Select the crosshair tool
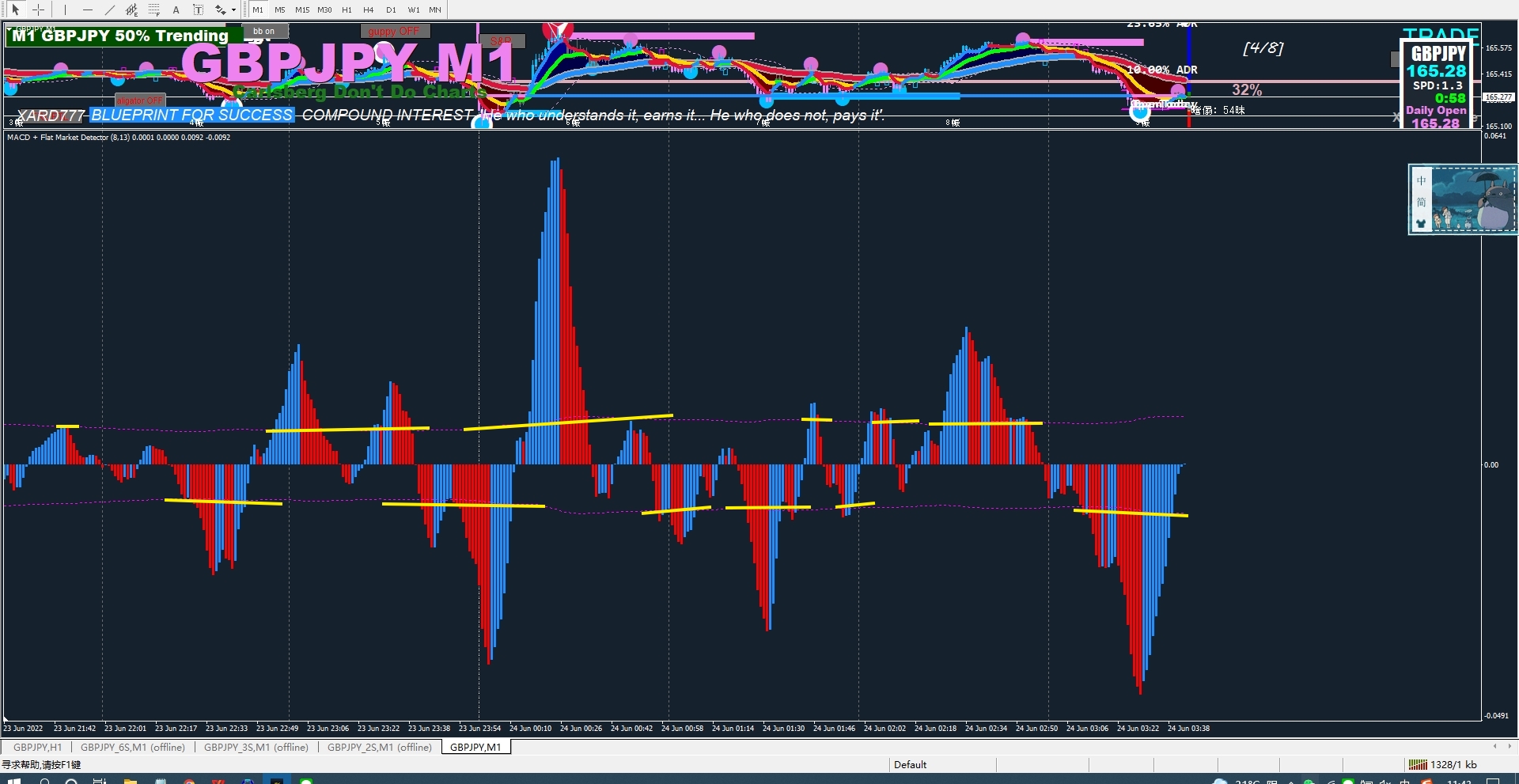Image resolution: width=1519 pixels, height=784 pixels. 38,9
